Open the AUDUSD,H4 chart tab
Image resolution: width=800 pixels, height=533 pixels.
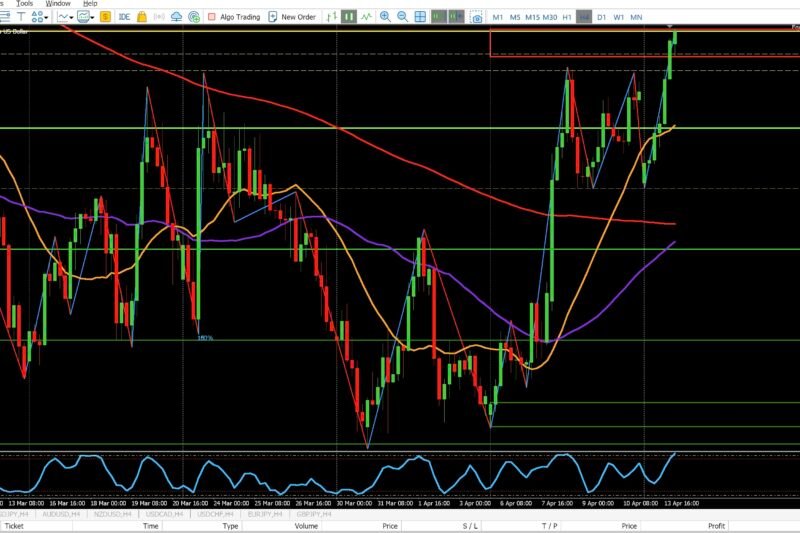61,514
